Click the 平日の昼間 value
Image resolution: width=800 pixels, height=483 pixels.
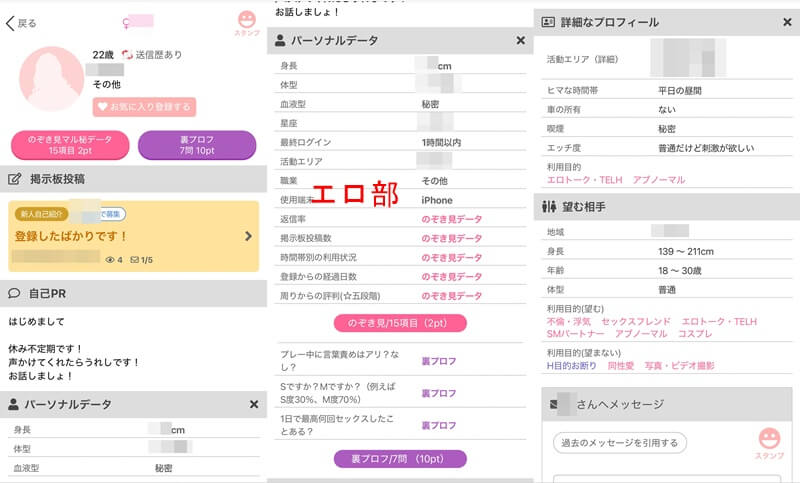(680, 91)
